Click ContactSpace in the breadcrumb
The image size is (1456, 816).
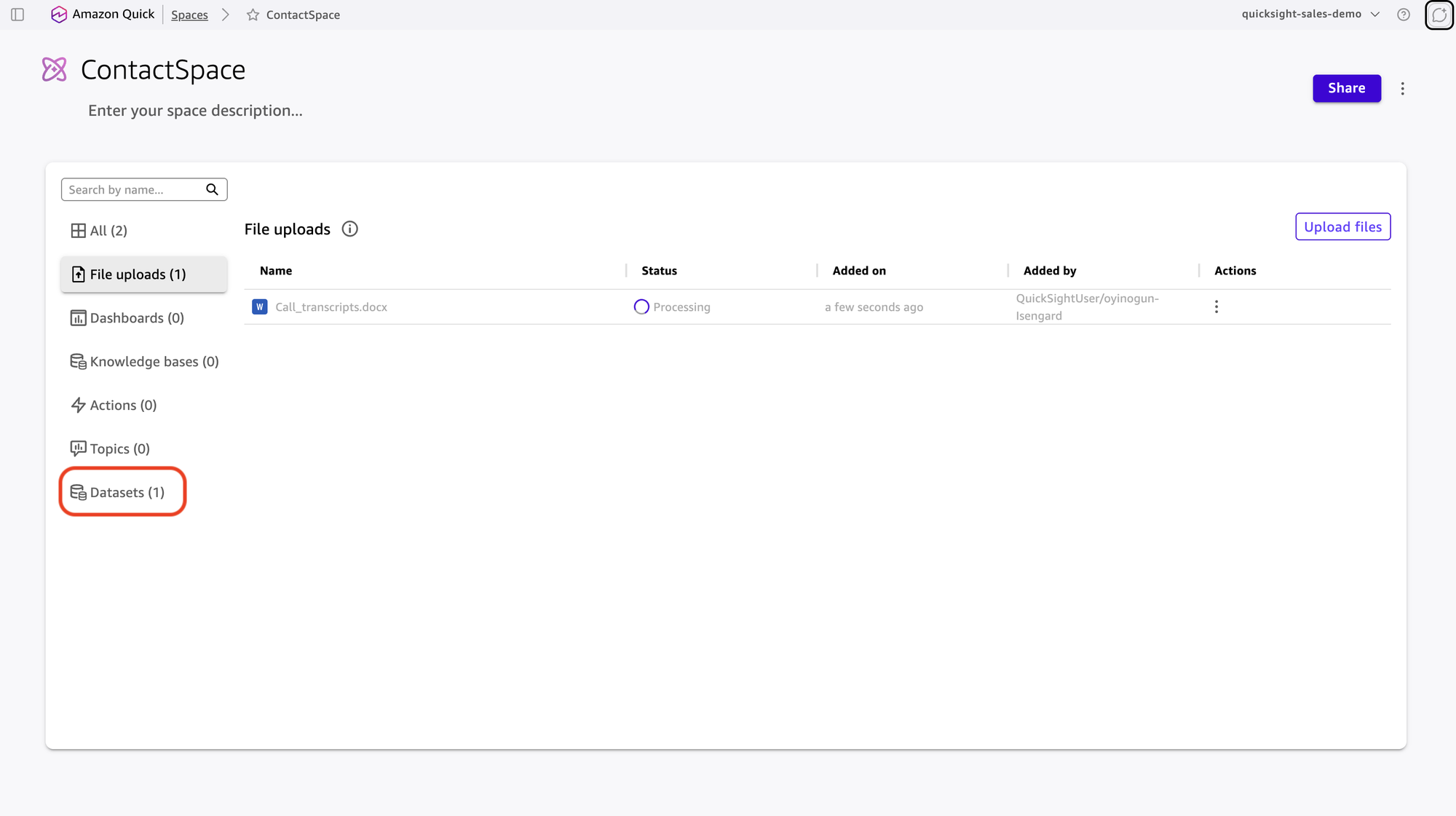(303, 15)
